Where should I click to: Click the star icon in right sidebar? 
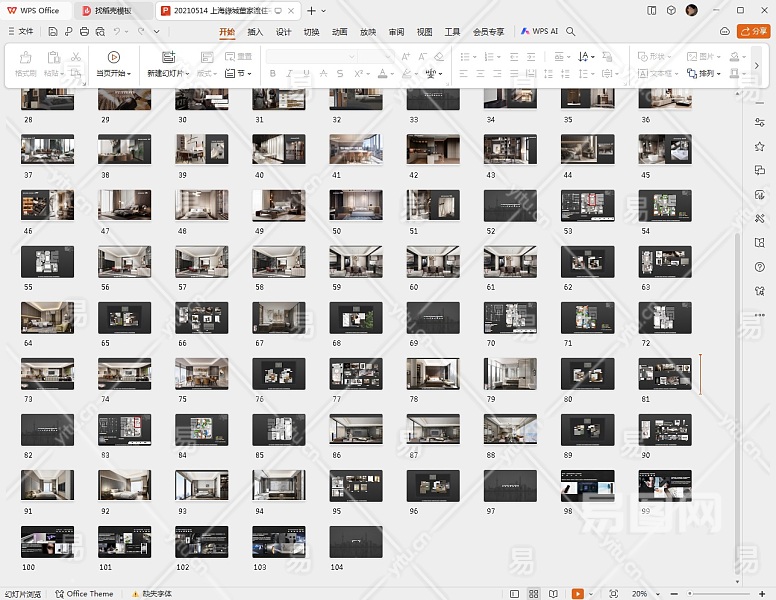tap(760, 146)
